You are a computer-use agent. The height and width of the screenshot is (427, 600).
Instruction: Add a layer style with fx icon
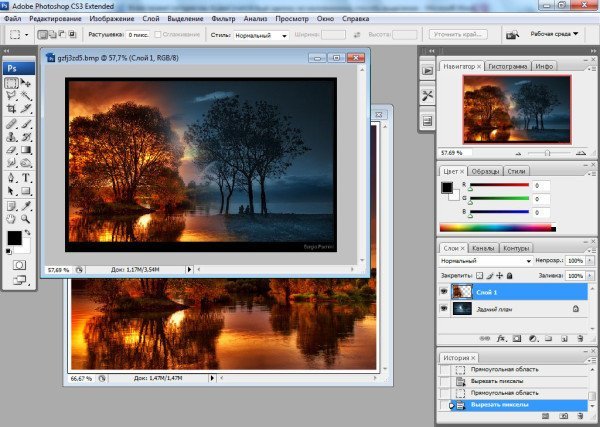pos(501,339)
